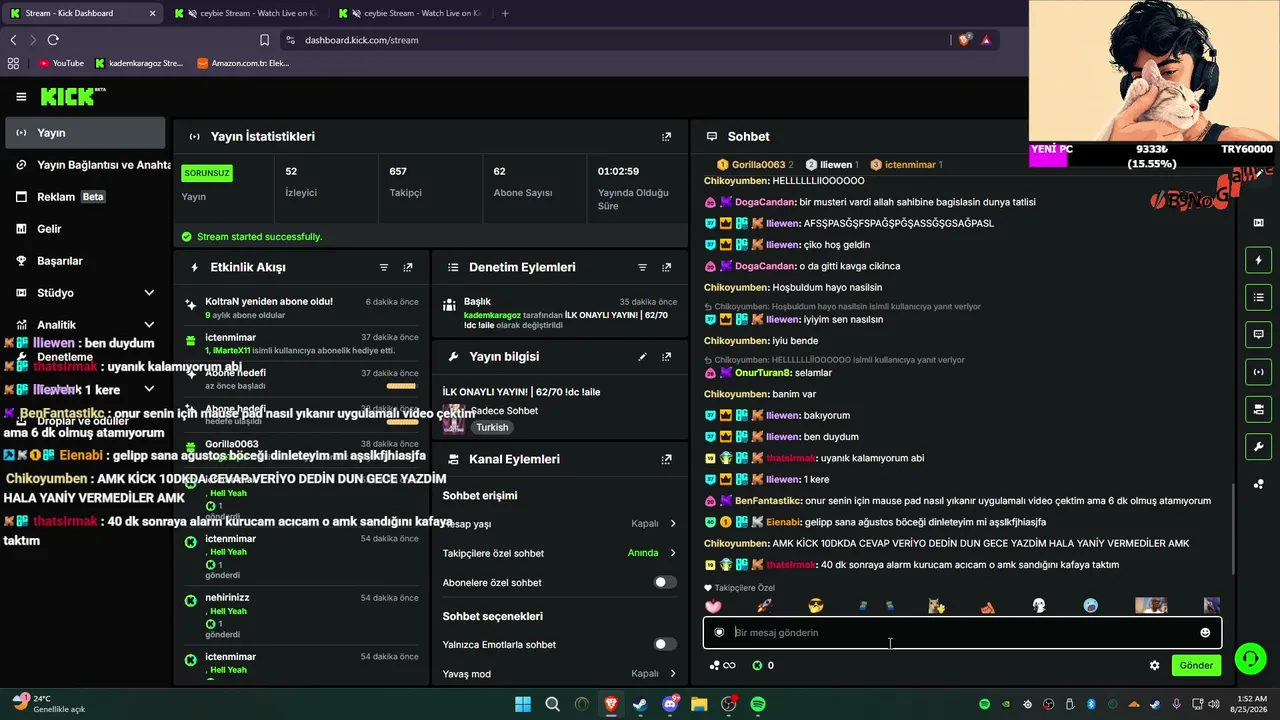
Task: Pop out the Yayın bilgisi panel
Action: [666, 357]
